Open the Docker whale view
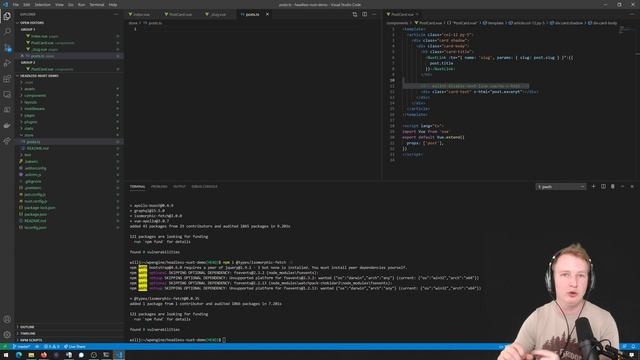The image size is (640, 360). (7, 125)
